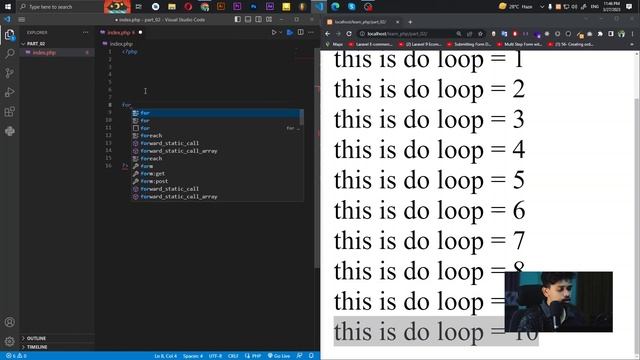Viewport: 640px width, 360px height.
Task: Open the Python icon in activity bar
Action: click(9, 131)
